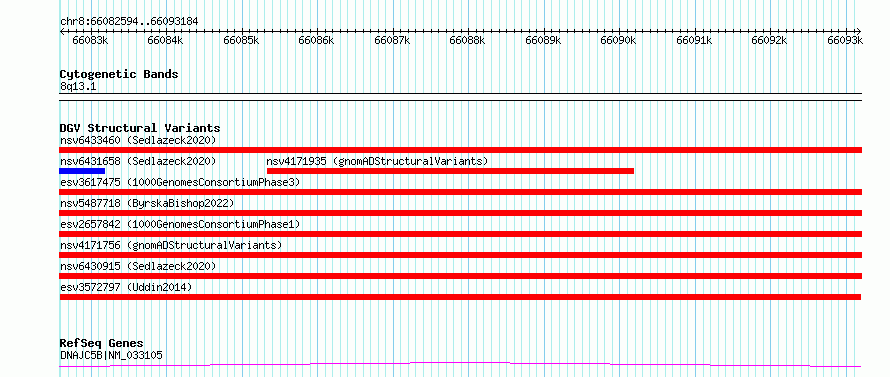Click the Cytogenetic Bands track title
Image resolution: width=890 pixels, height=377 pixels.
(x=119, y=74)
